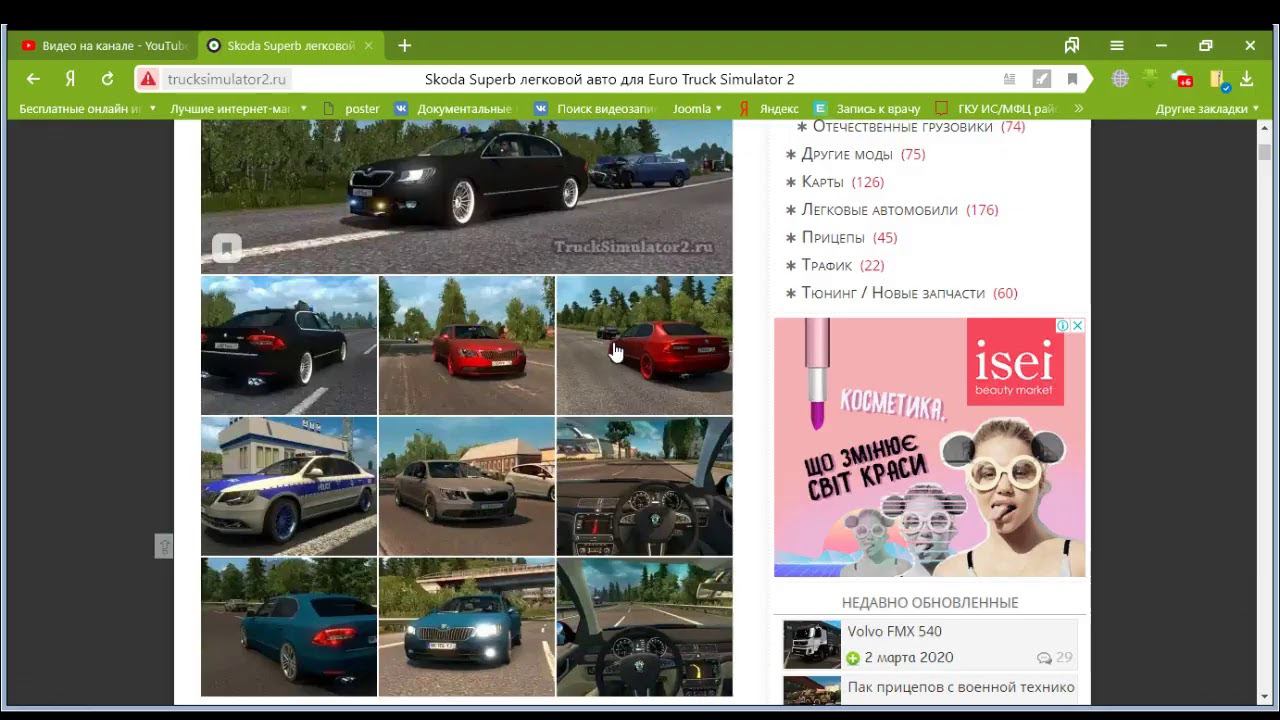Screen dimensions: 1280x720
Task: Open 'Лучшие интернет-маг' bookmark folder dropdown
Action: tap(238, 108)
